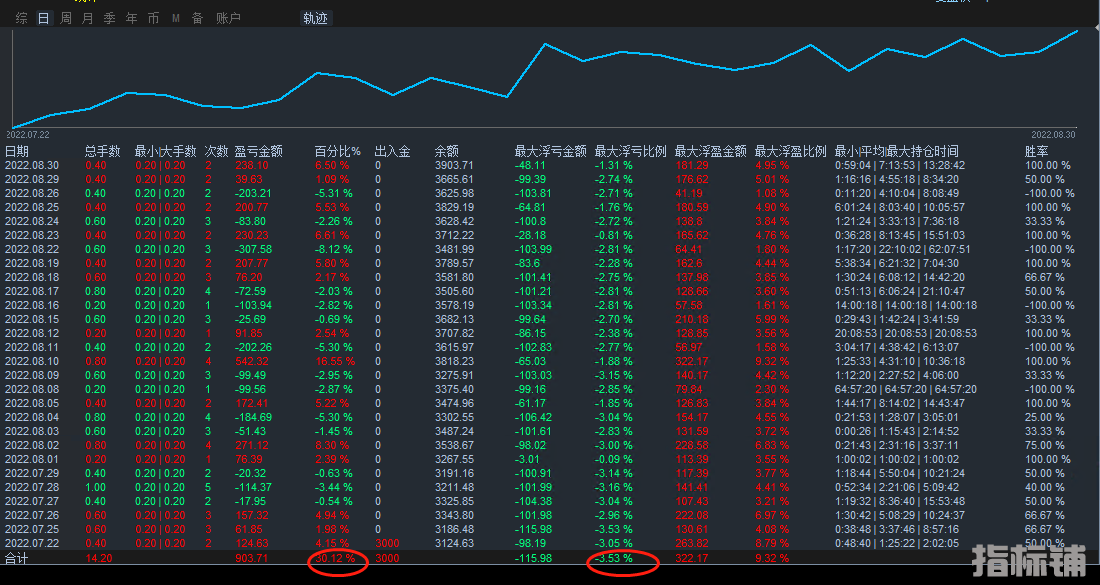
Task: Click total profit 903.71
Action: coord(251,558)
